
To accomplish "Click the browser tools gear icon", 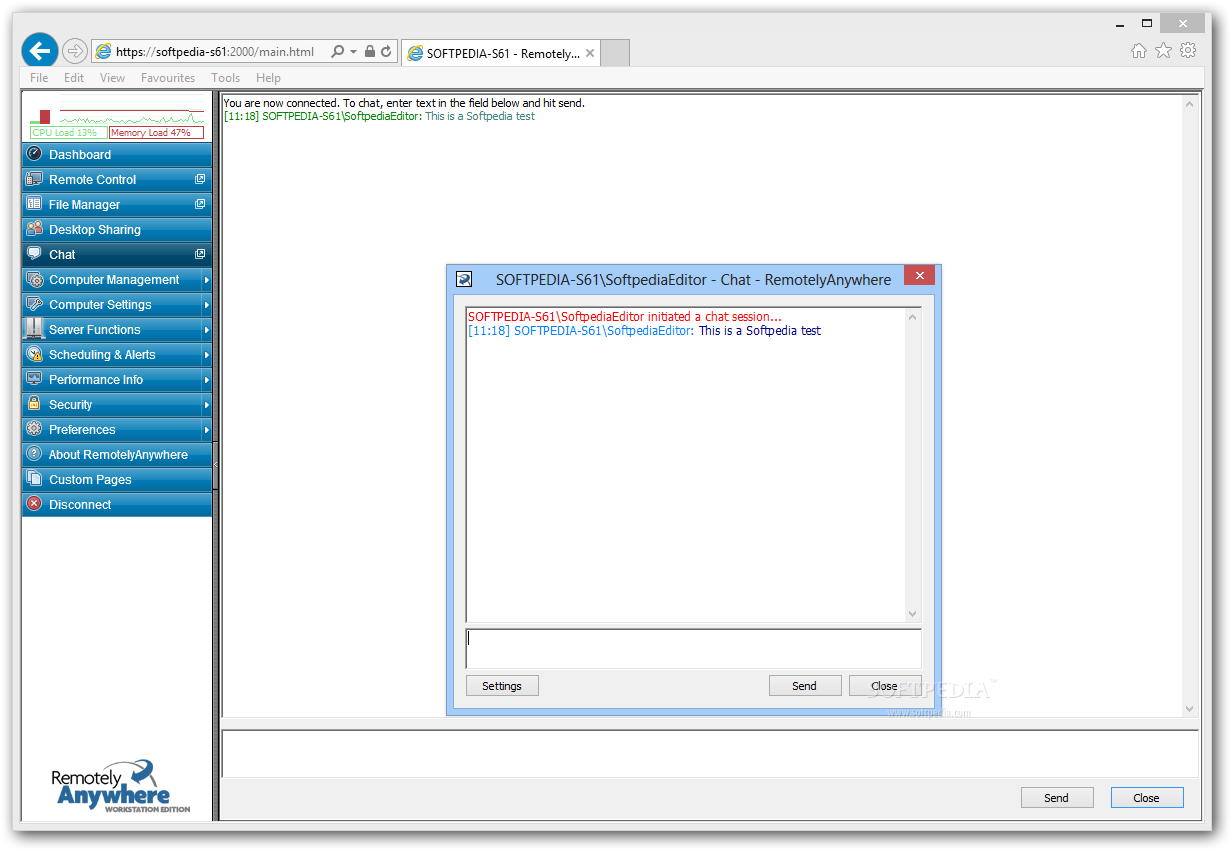I will tap(1188, 51).
